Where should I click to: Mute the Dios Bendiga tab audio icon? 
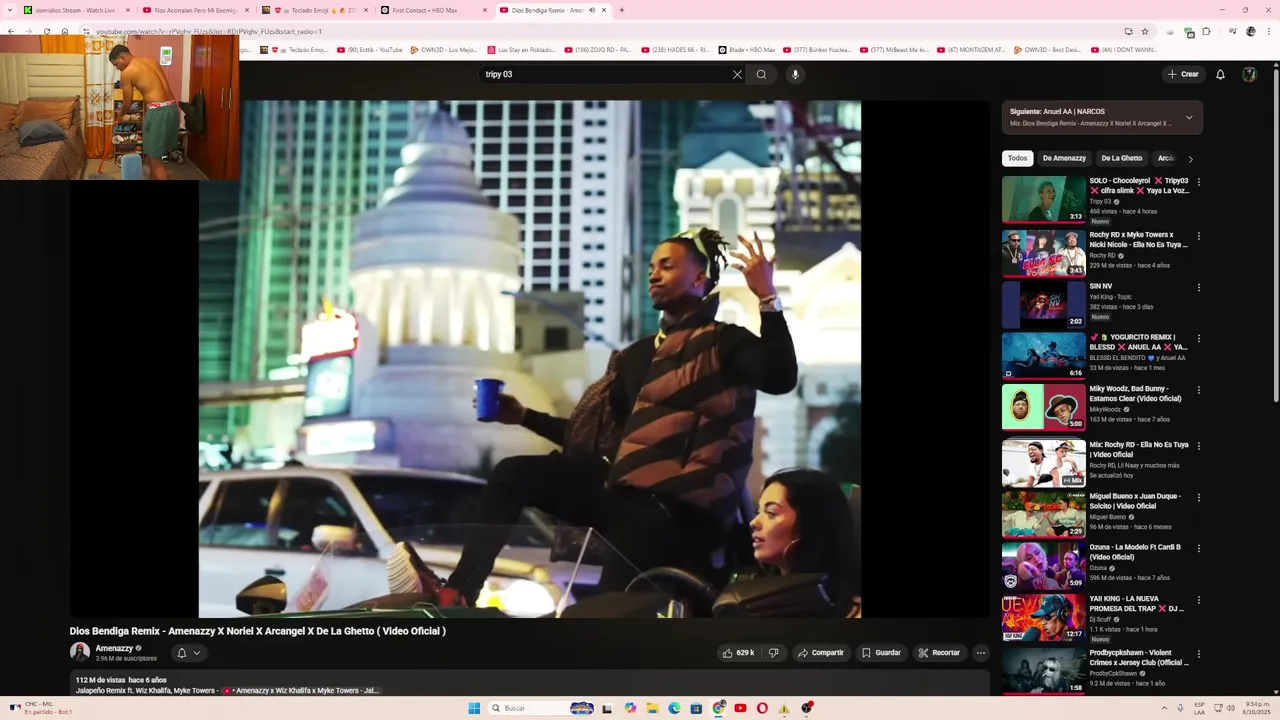point(592,10)
